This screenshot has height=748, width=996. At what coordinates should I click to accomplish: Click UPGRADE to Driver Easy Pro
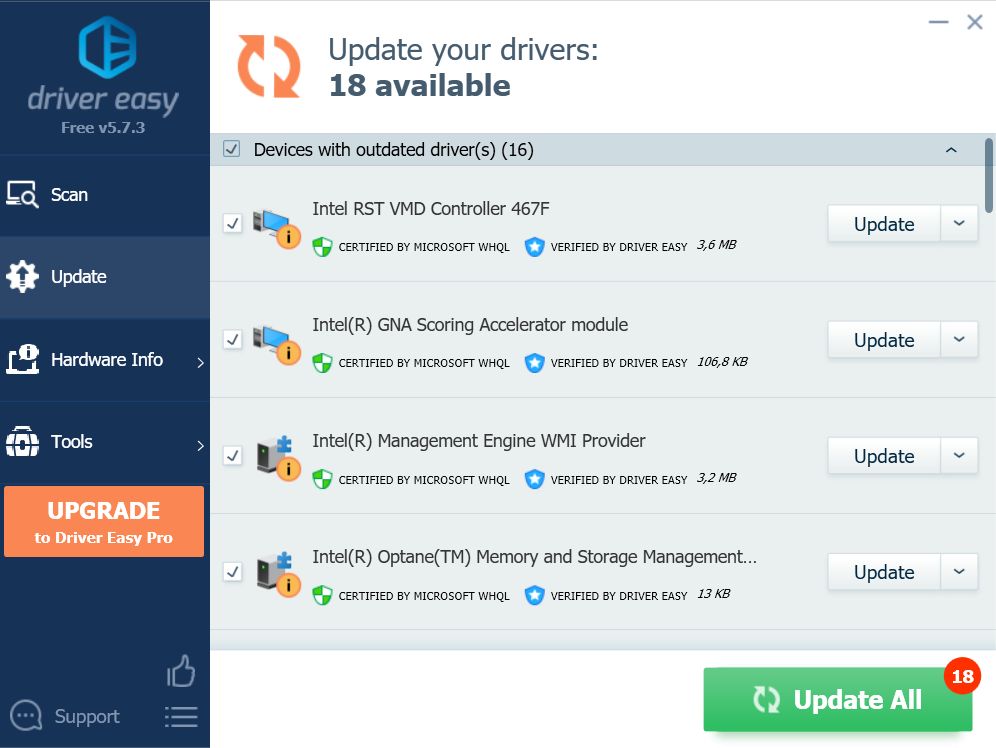(x=104, y=520)
